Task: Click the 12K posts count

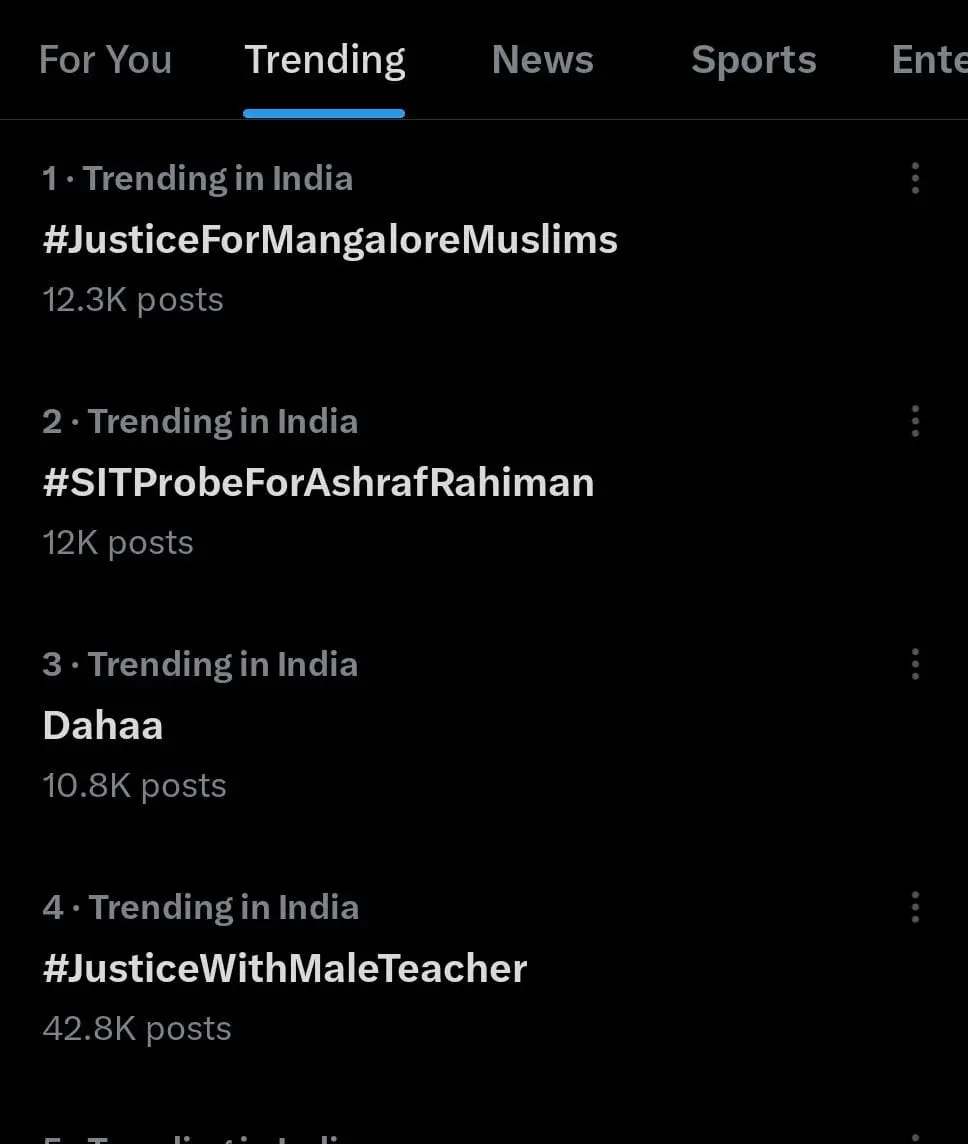Action: click(118, 543)
